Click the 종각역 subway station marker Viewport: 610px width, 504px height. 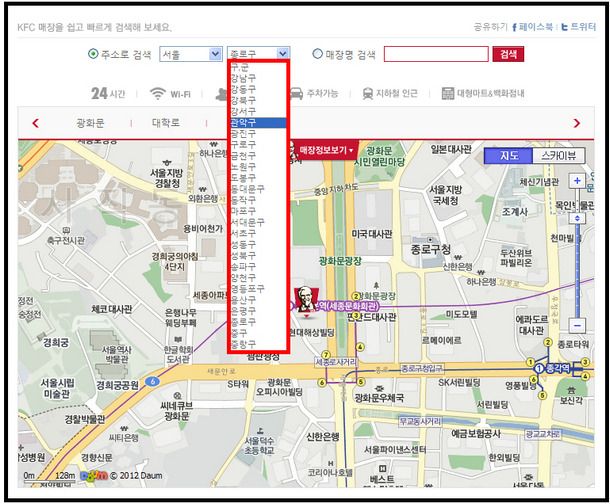pyautogui.click(x=553, y=368)
